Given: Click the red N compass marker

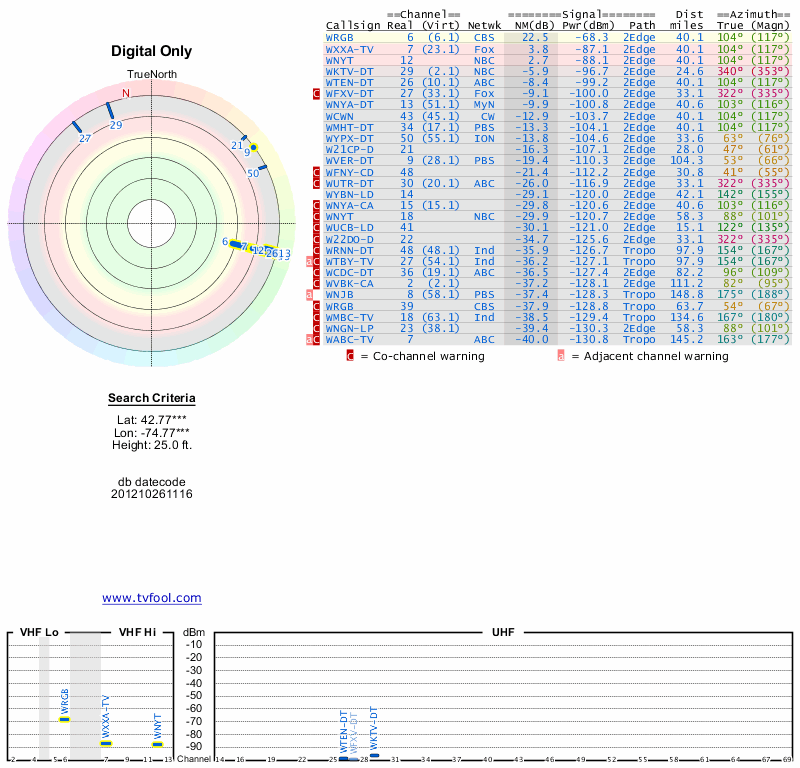Looking at the screenshot, I should click(x=125, y=94).
